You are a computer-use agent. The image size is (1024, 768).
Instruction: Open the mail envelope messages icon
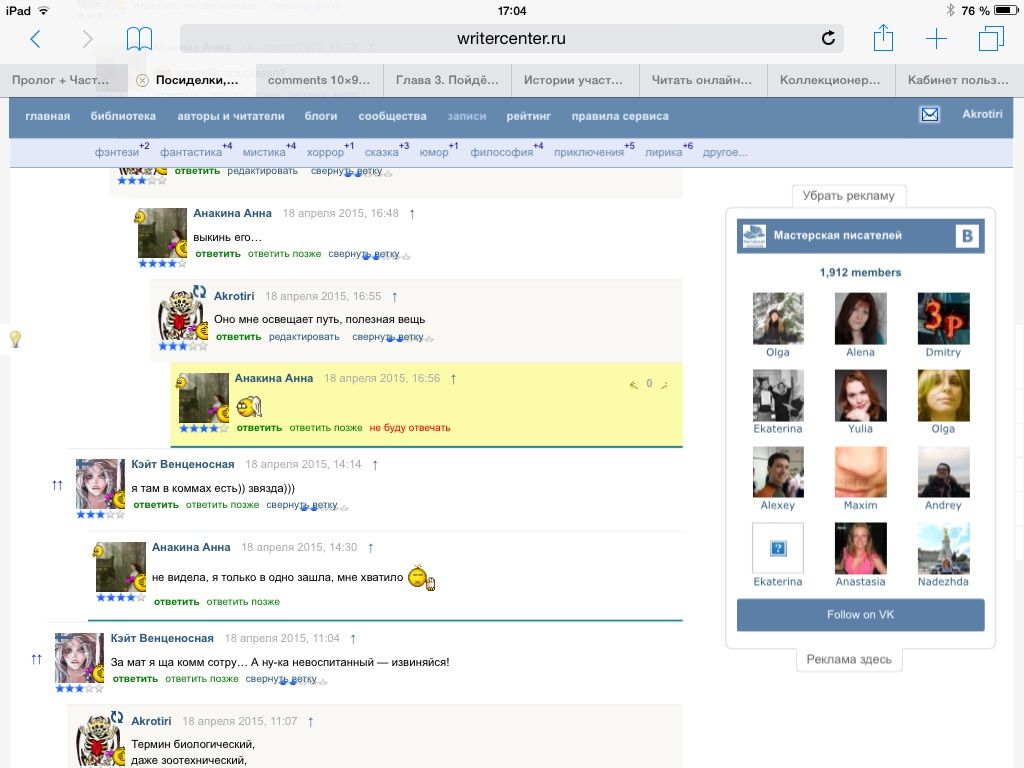[930, 115]
